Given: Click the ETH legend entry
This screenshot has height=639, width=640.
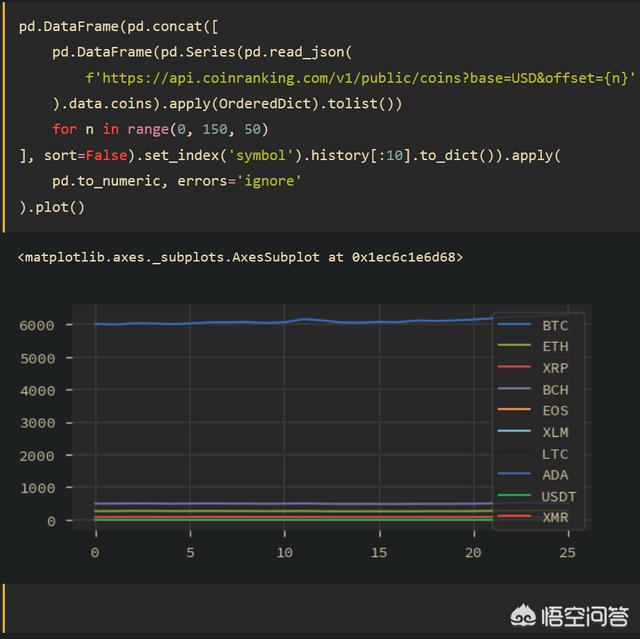Looking at the screenshot, I should (533, 346).
